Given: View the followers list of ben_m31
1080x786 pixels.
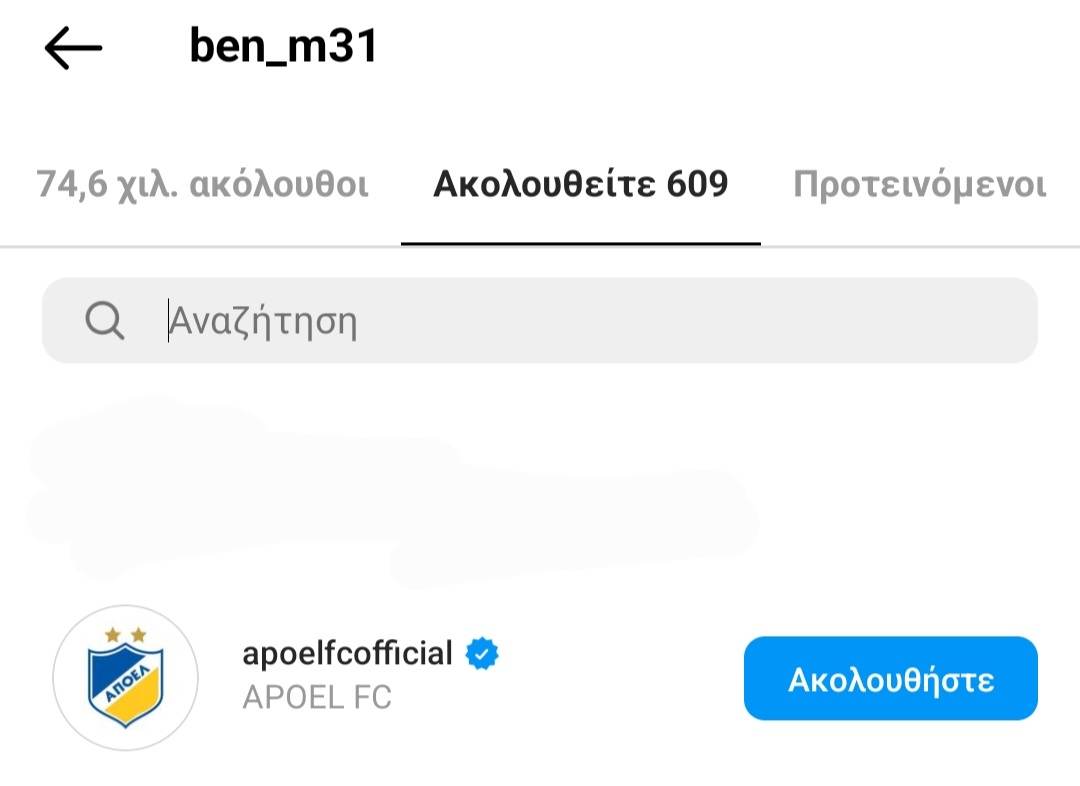Looking at the screenshot, I should [x=203, y=185].
